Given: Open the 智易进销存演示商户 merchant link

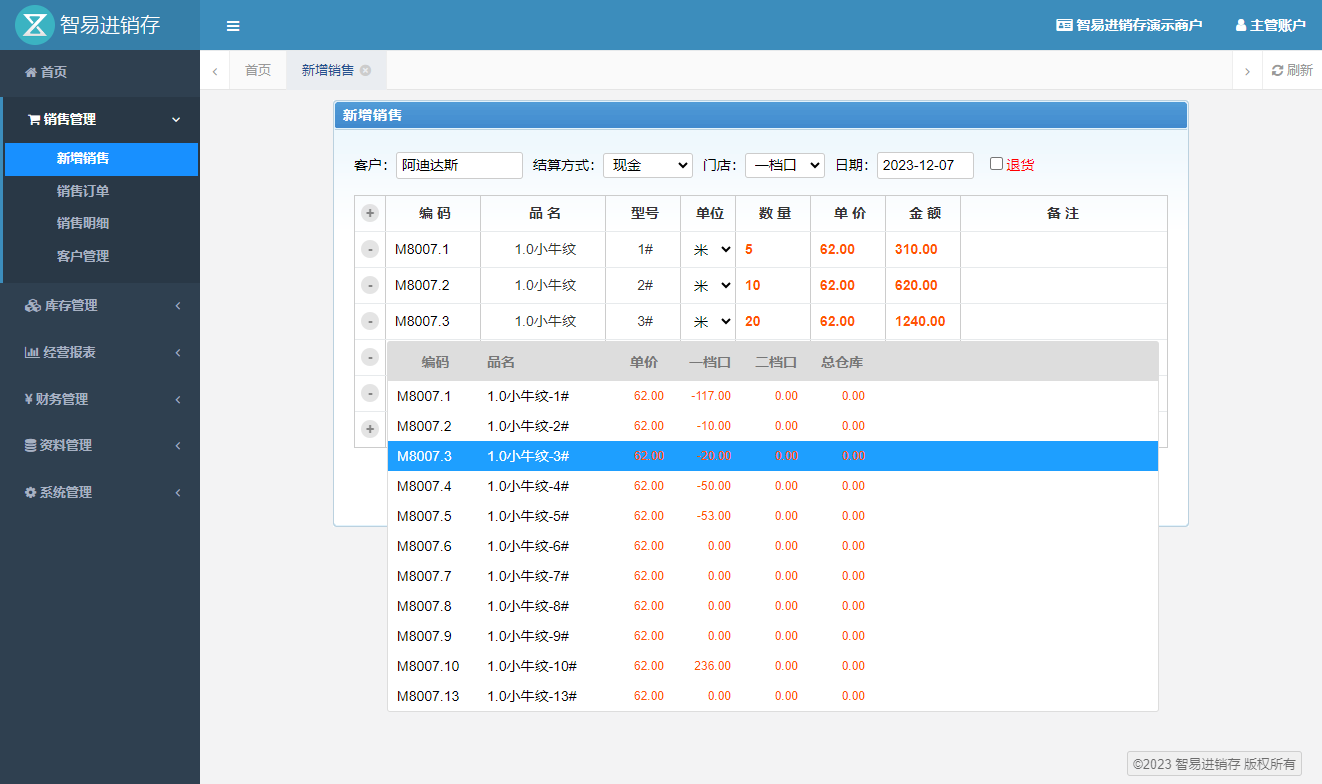Looking at the screenshot, I should pos(1129,25).
